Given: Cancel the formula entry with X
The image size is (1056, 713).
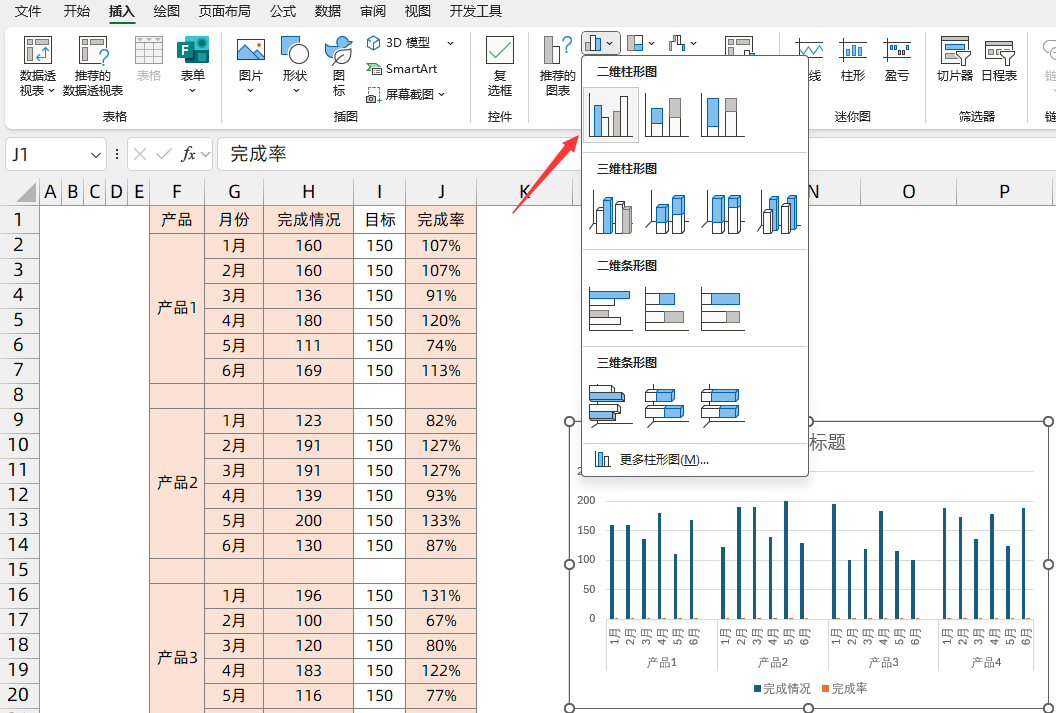Looking at the screenshot, I should 140,155.
